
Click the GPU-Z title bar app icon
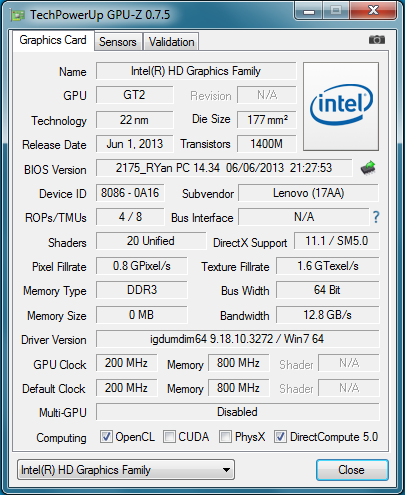17,15
